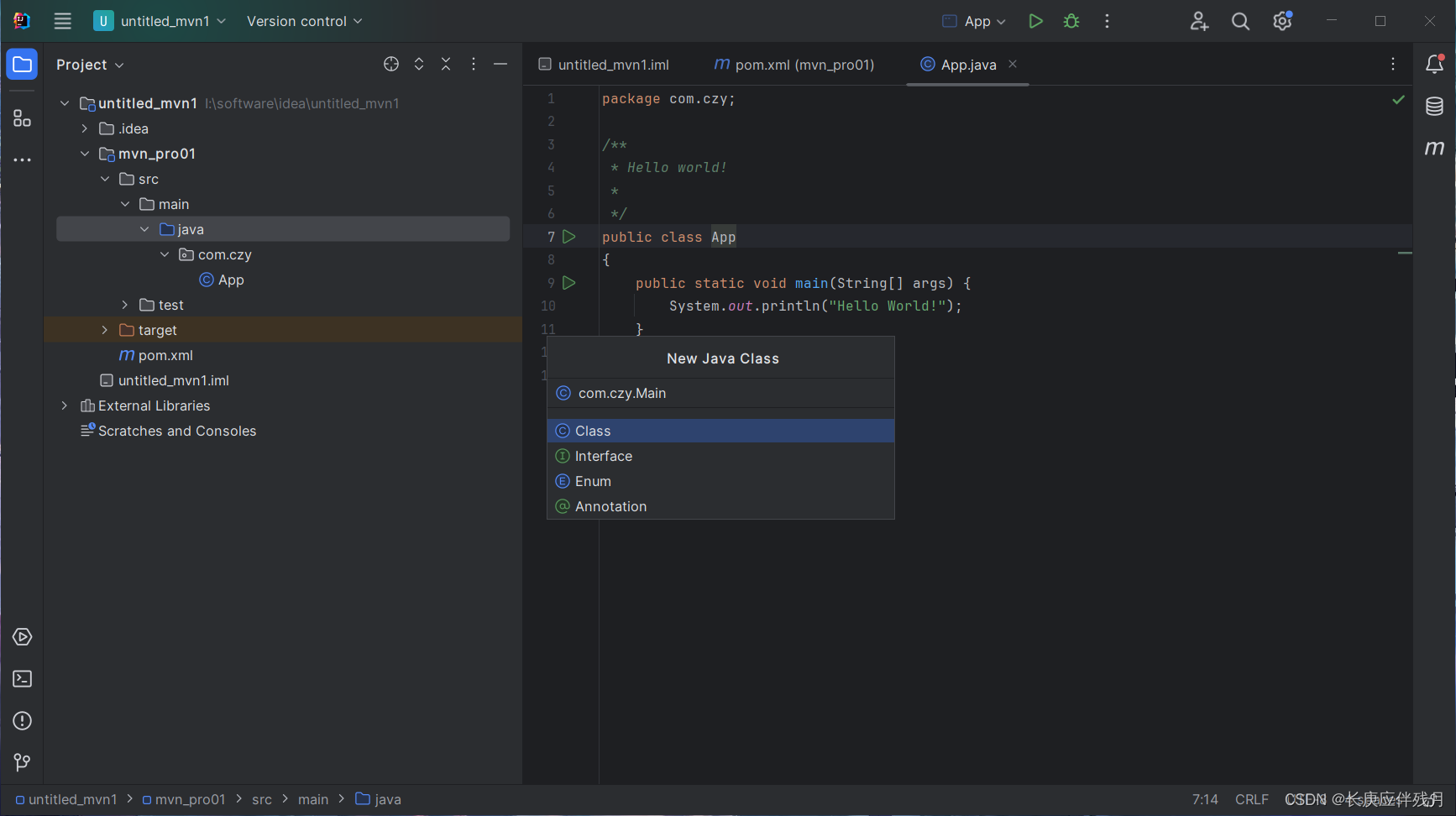Invite collaborators via Code With Me

(x=1199, y=21)
